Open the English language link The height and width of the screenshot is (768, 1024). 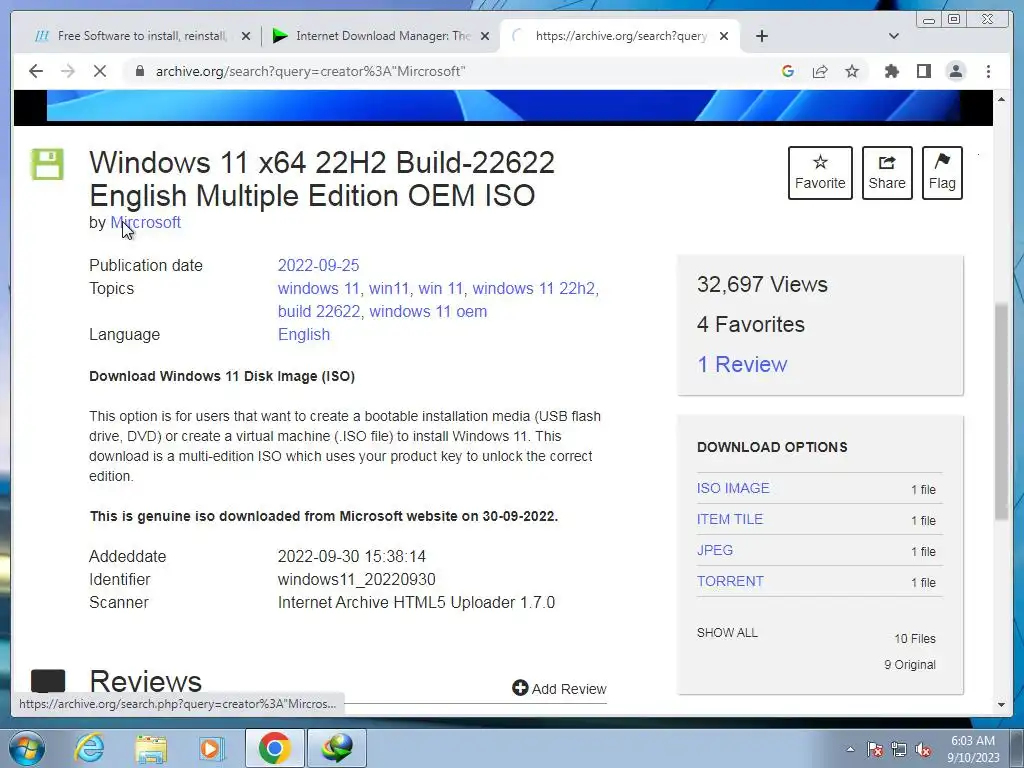[304, 334]
